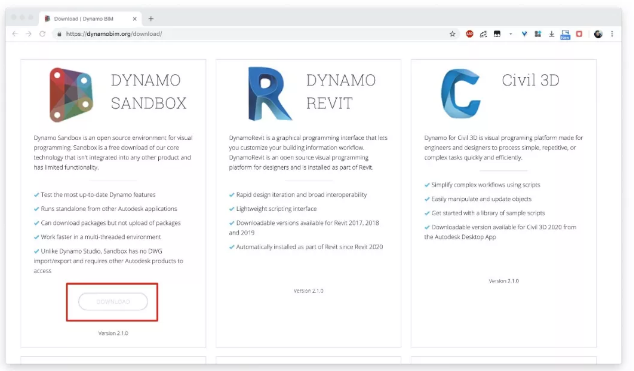Go back using the browser back arrow
The width and height of the screenshot is (634, 371).
[x=15, y=34]
